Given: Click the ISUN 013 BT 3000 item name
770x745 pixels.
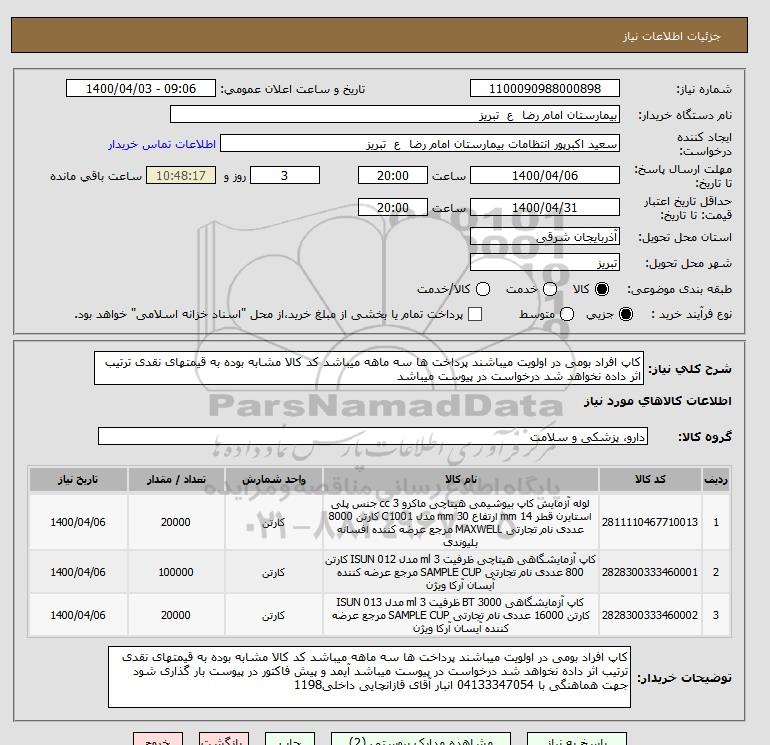Looking at the screenshot, I should pos(461,615).
